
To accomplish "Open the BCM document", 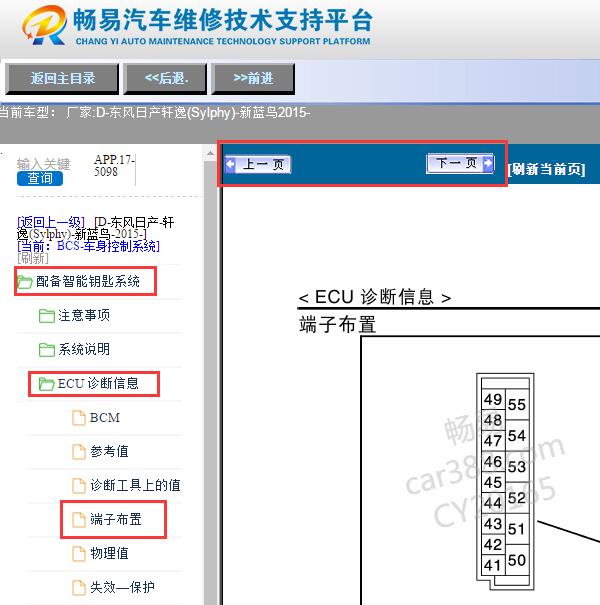I will click(105, 418).
